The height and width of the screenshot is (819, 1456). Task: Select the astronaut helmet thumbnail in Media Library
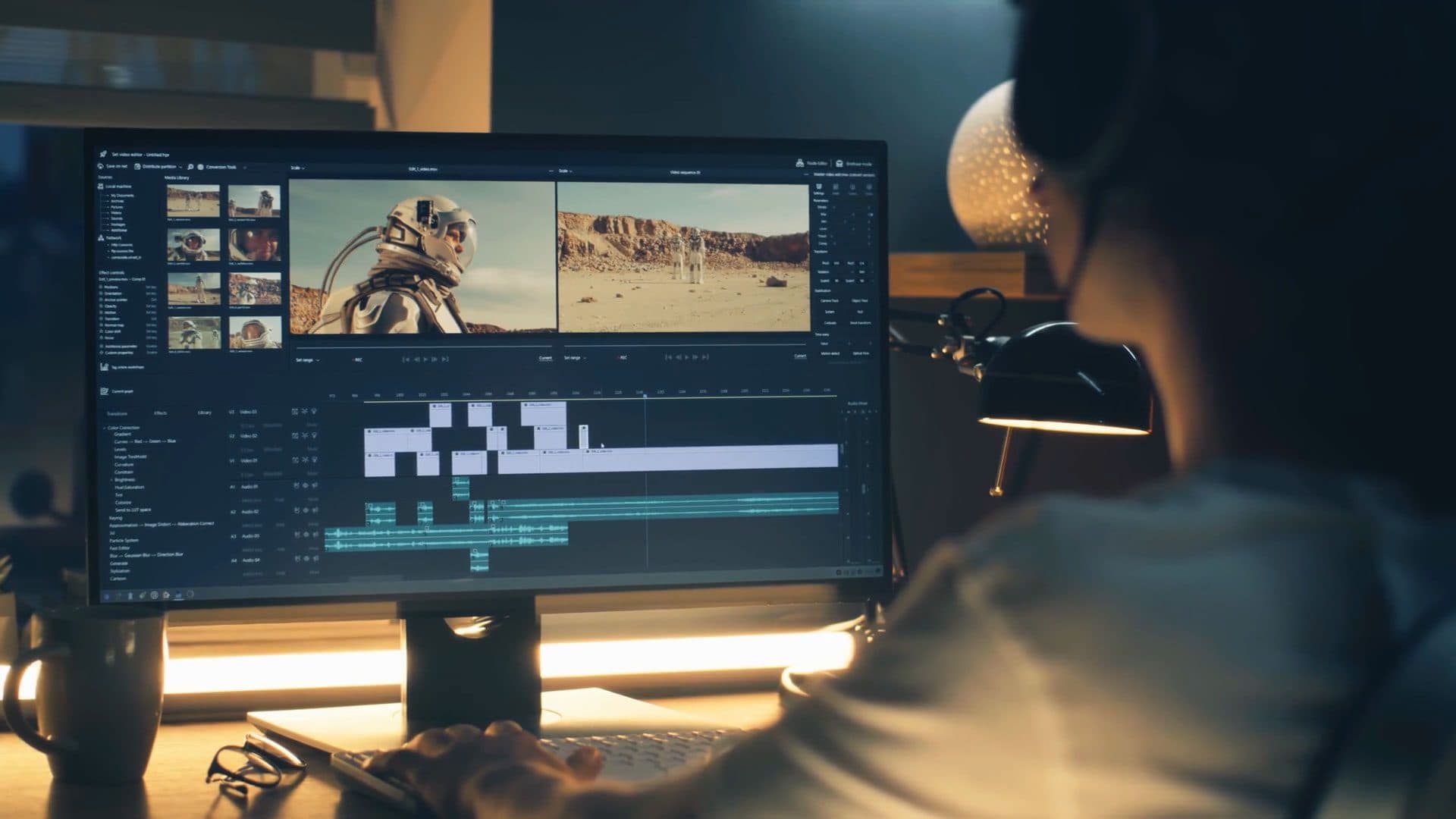tap(192, 244)
